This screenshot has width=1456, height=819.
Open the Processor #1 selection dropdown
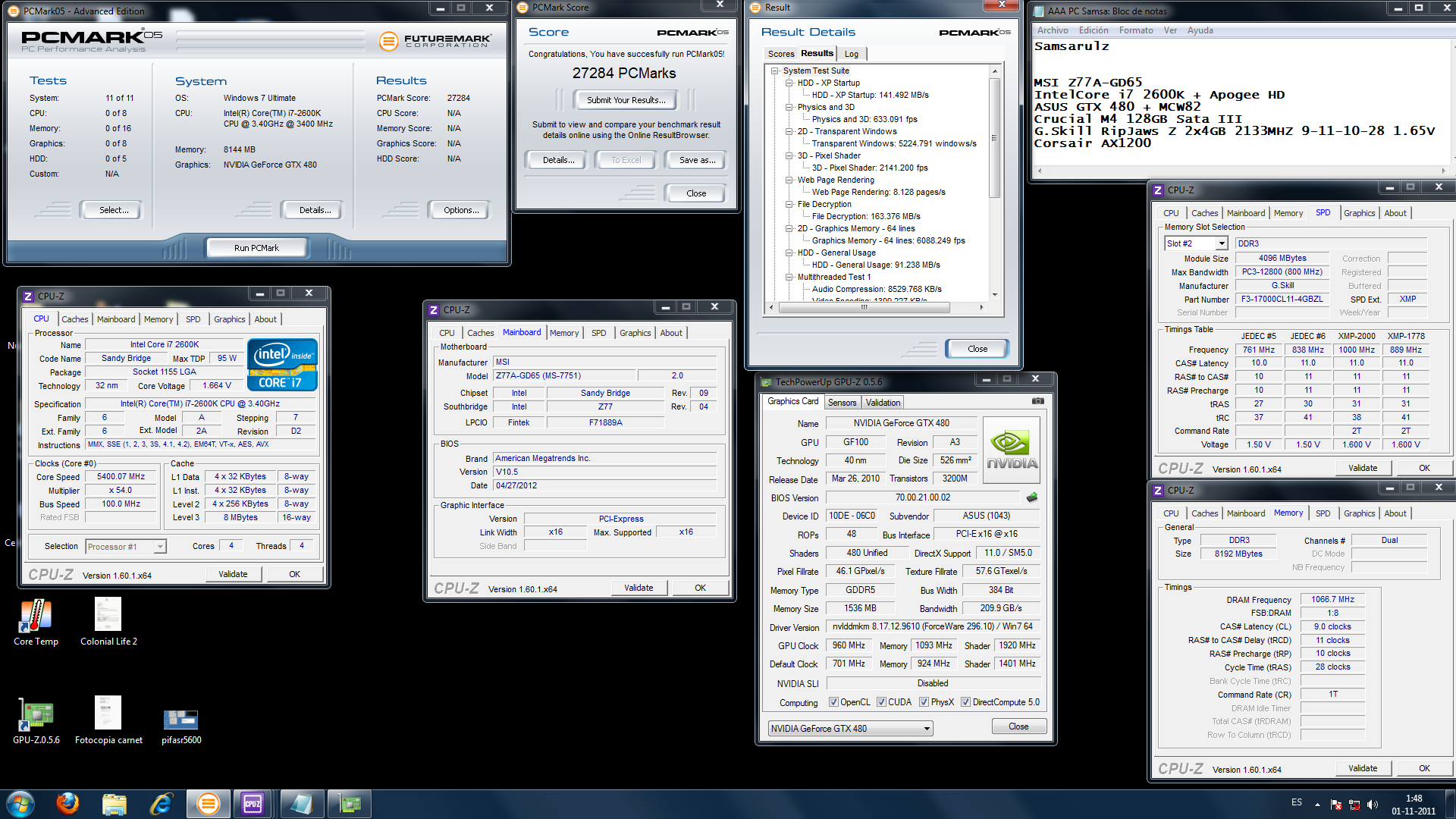tap(160, 547)
